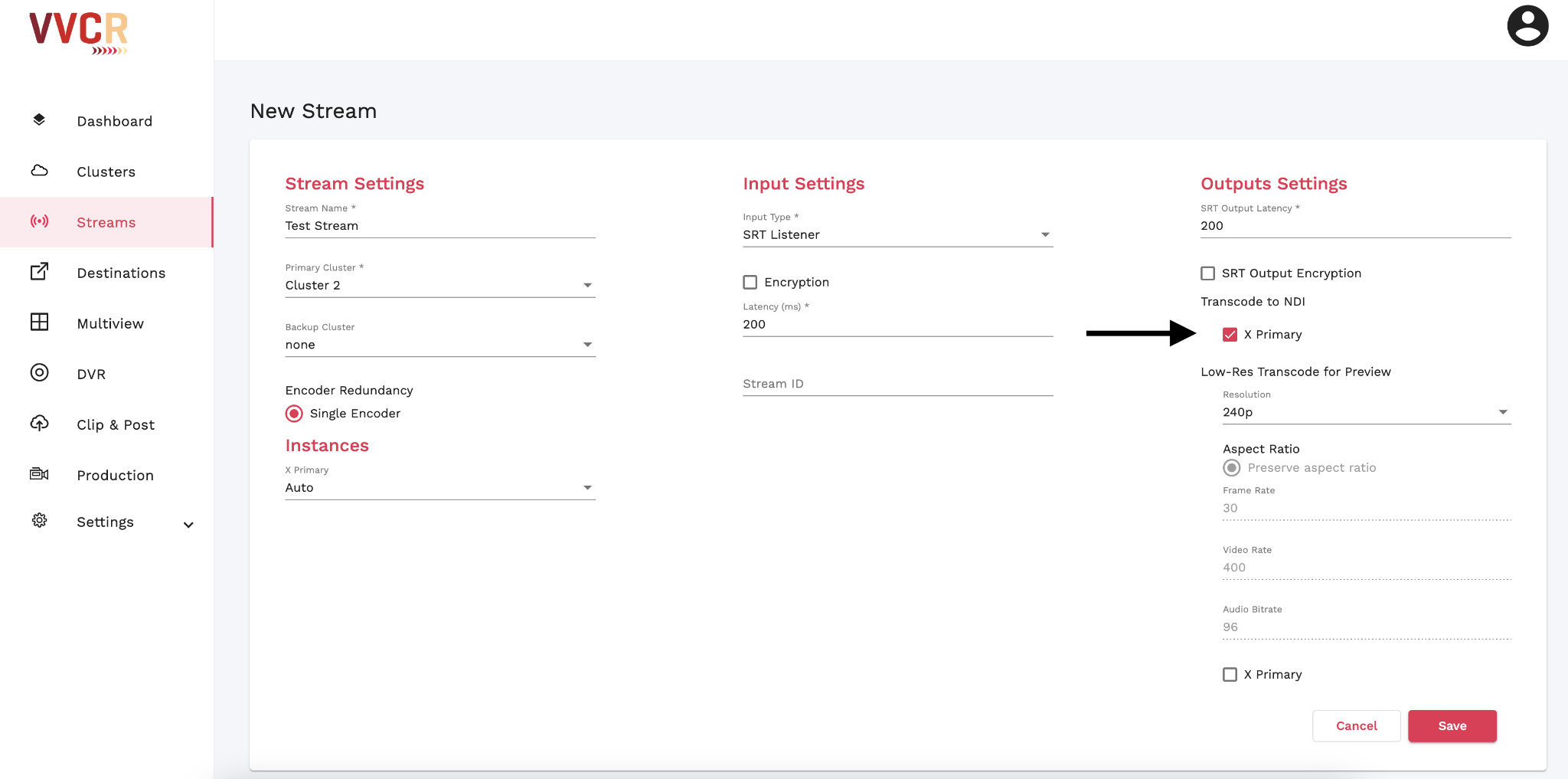Click the DVR record icon
Viewport: 1568px width, 779px height.
(x=39, y=373)
